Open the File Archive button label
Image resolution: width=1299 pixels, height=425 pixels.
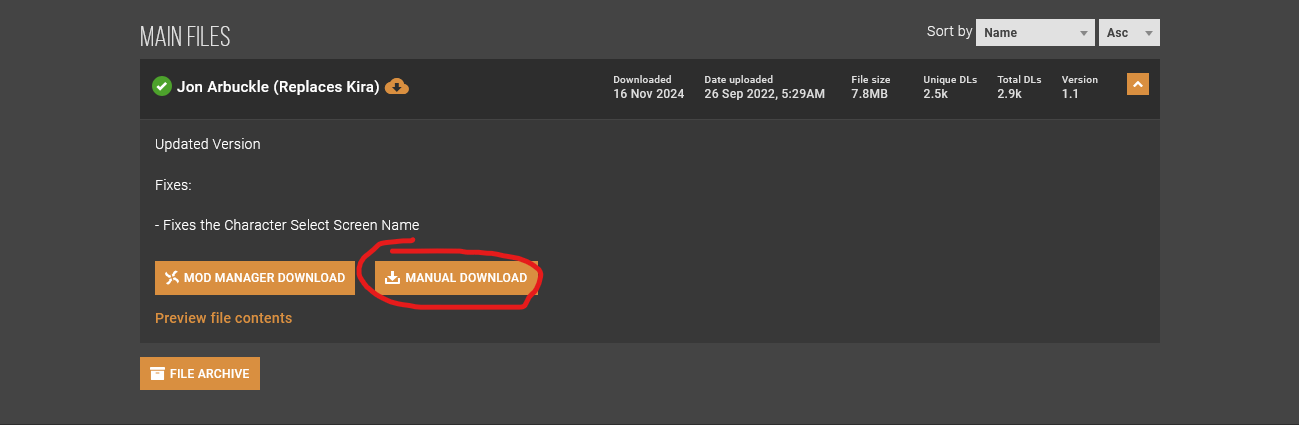click(209, 374)
